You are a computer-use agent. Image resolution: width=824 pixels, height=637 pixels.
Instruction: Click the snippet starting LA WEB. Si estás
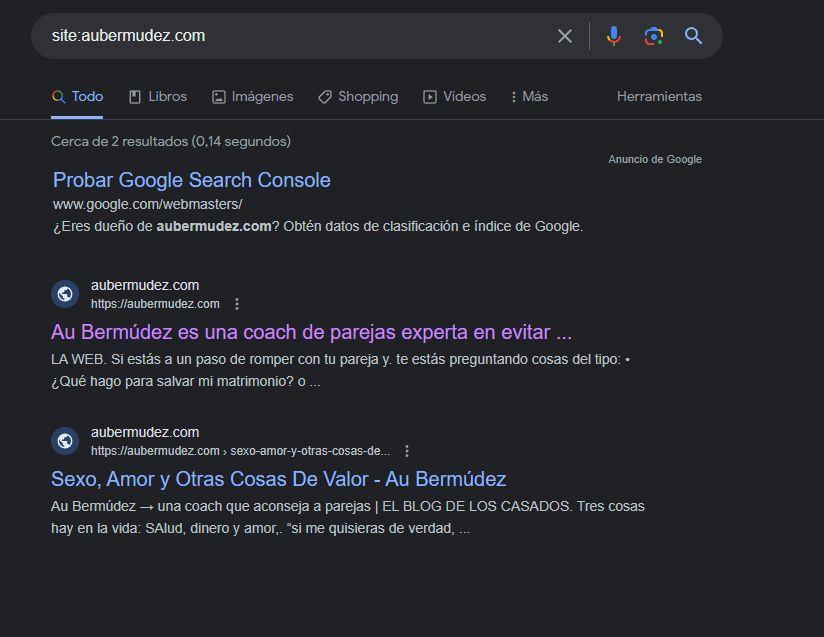click(341, 371)
